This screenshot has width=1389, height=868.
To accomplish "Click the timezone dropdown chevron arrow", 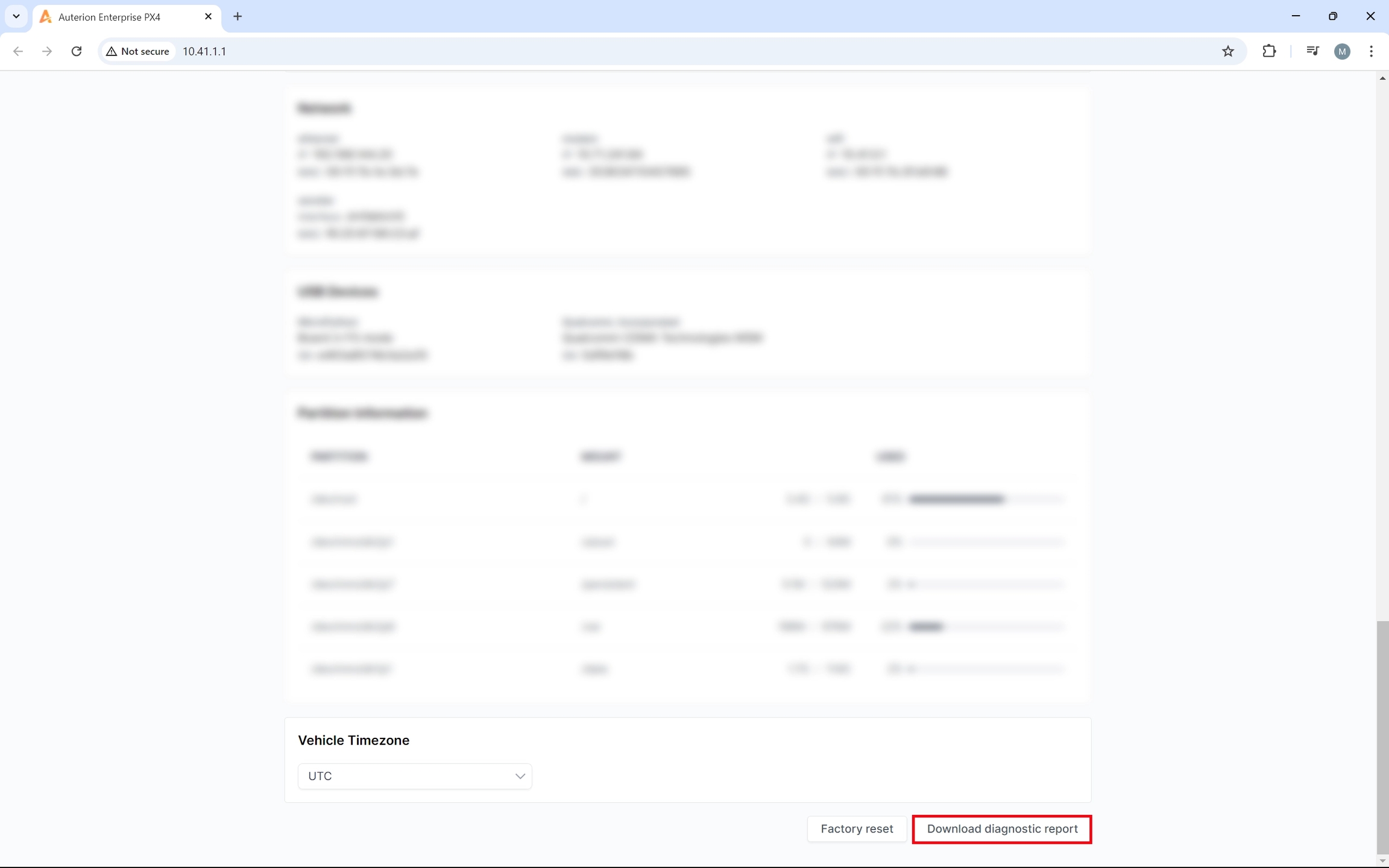I will [x=520, y=776].
